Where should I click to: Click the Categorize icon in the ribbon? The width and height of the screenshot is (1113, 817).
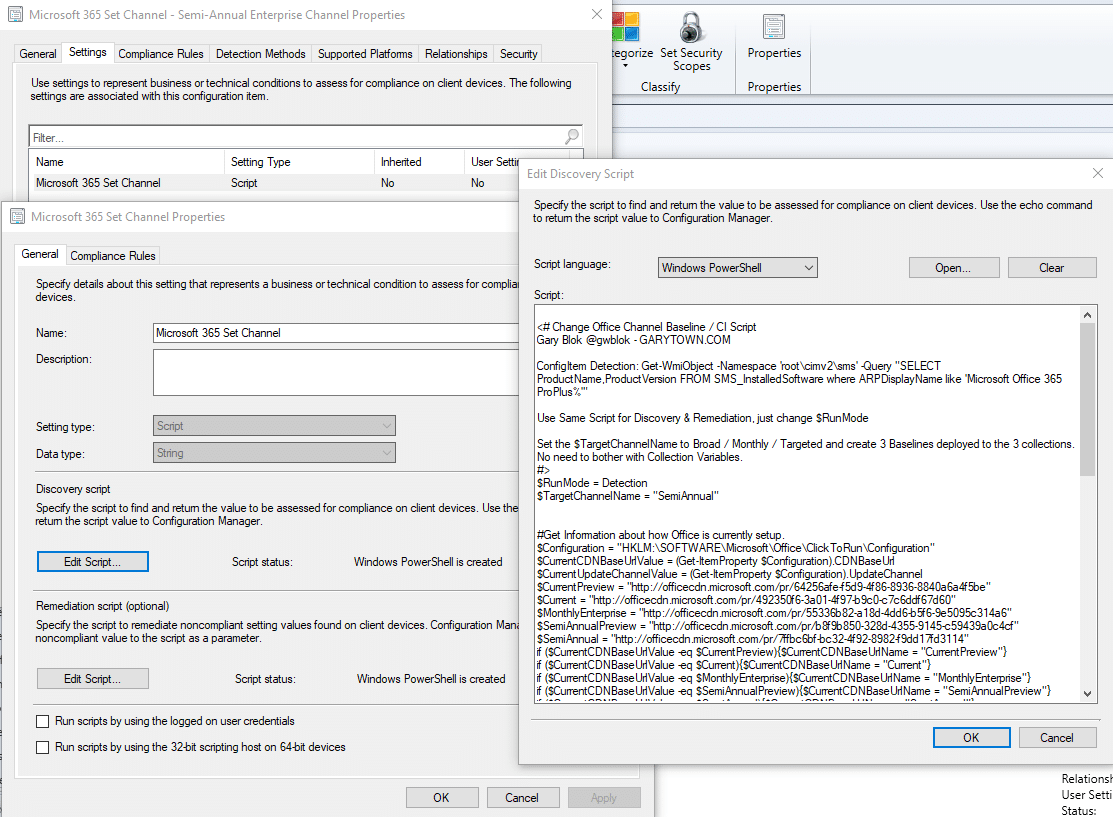(626, 28)
